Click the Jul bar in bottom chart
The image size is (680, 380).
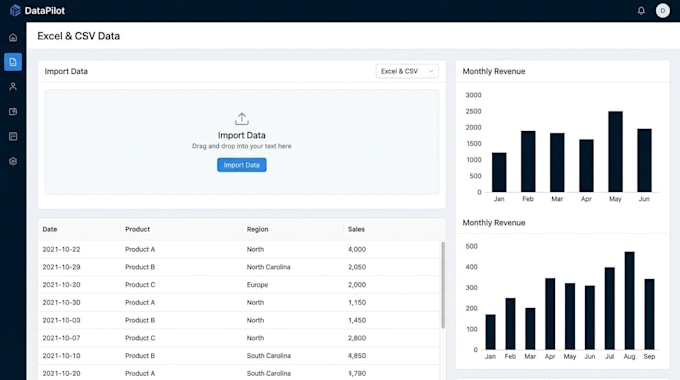[x=609, y=308]
